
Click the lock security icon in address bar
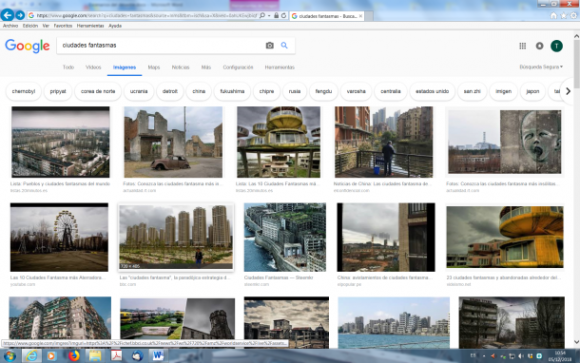click(x=276, y=16)
